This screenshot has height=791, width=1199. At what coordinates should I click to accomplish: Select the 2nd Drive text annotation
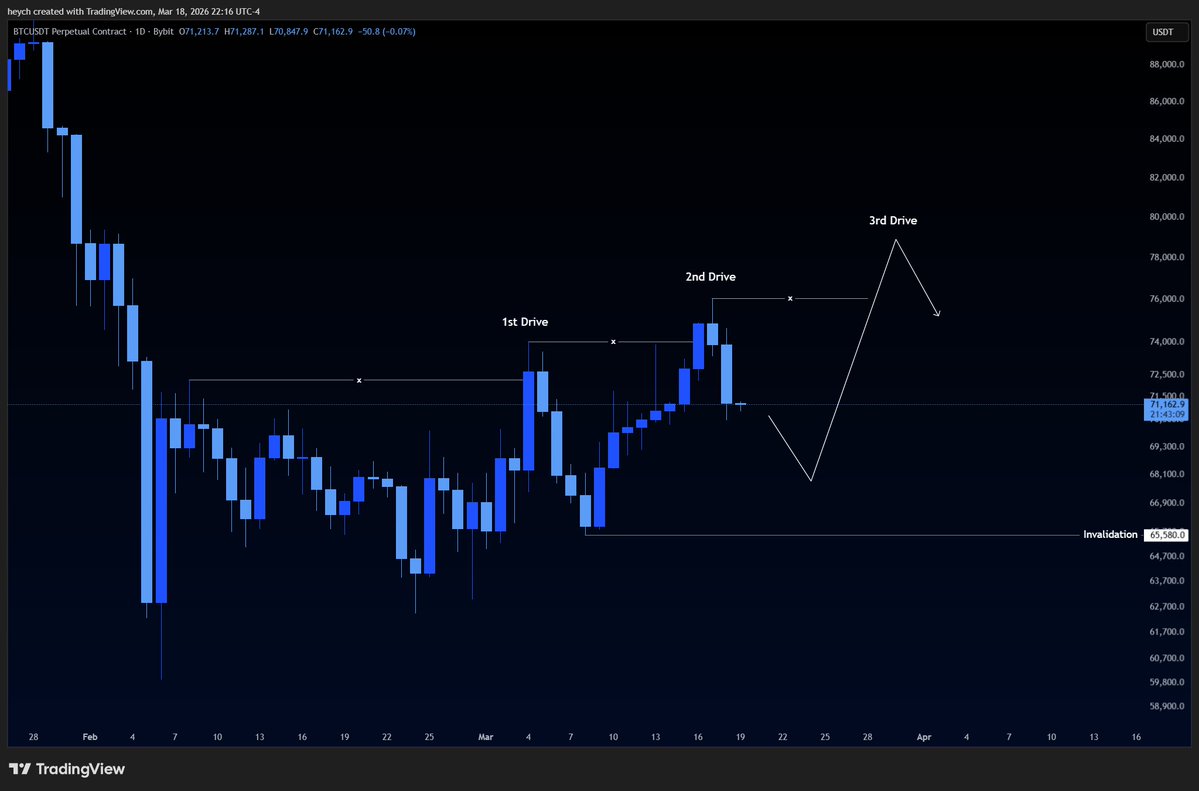click(710, 277)
